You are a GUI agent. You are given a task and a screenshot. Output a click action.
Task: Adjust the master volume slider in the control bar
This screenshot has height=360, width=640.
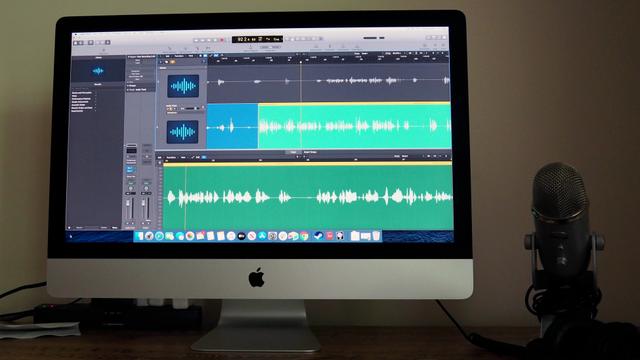click(x=373, y=38)
